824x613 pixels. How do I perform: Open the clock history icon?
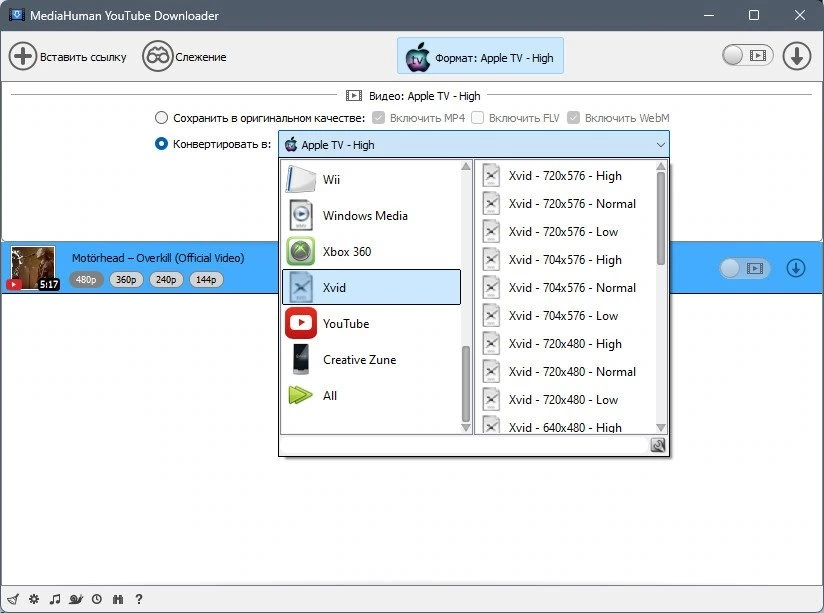coord(97,599)
